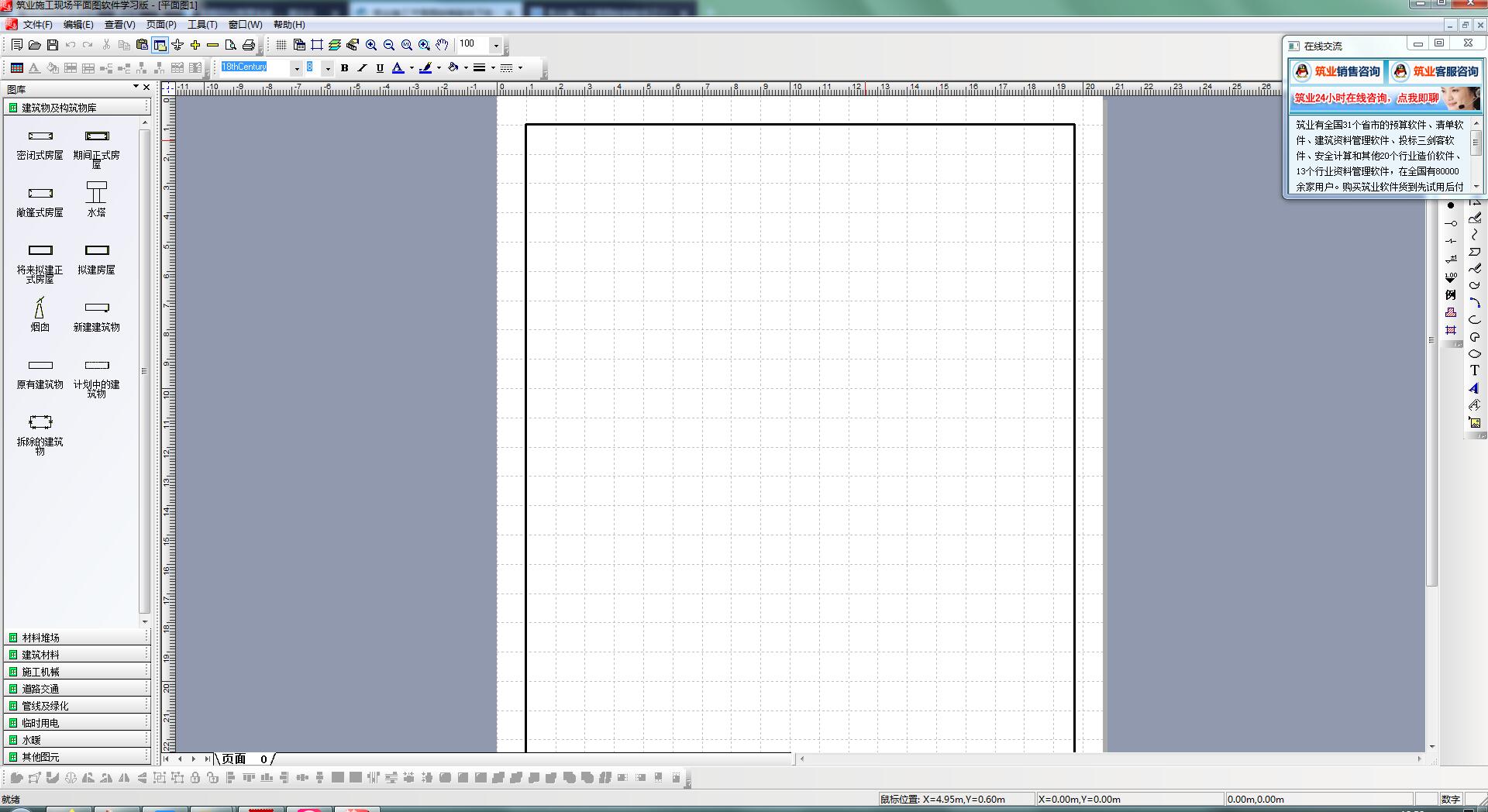Expand the 建筑材料 library
This screenshot has width=1488, height=812.
[x=77, y=655]
